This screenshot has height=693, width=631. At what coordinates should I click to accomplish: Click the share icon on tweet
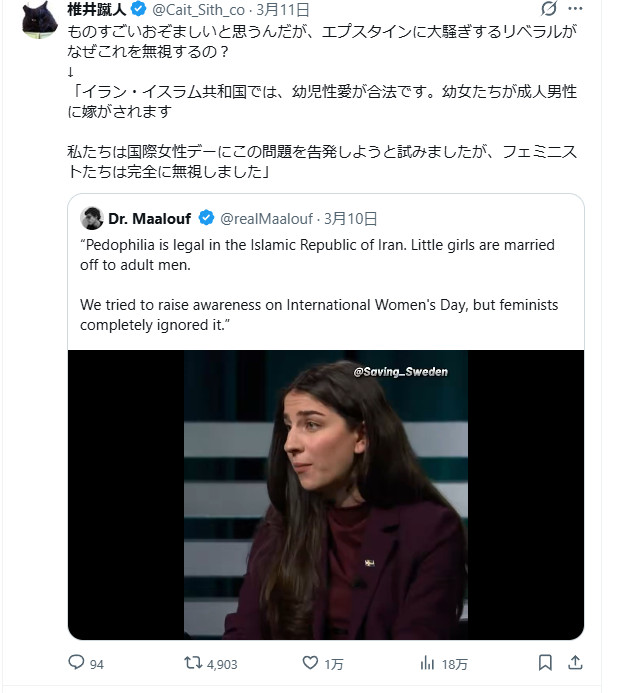coord(575,663)
